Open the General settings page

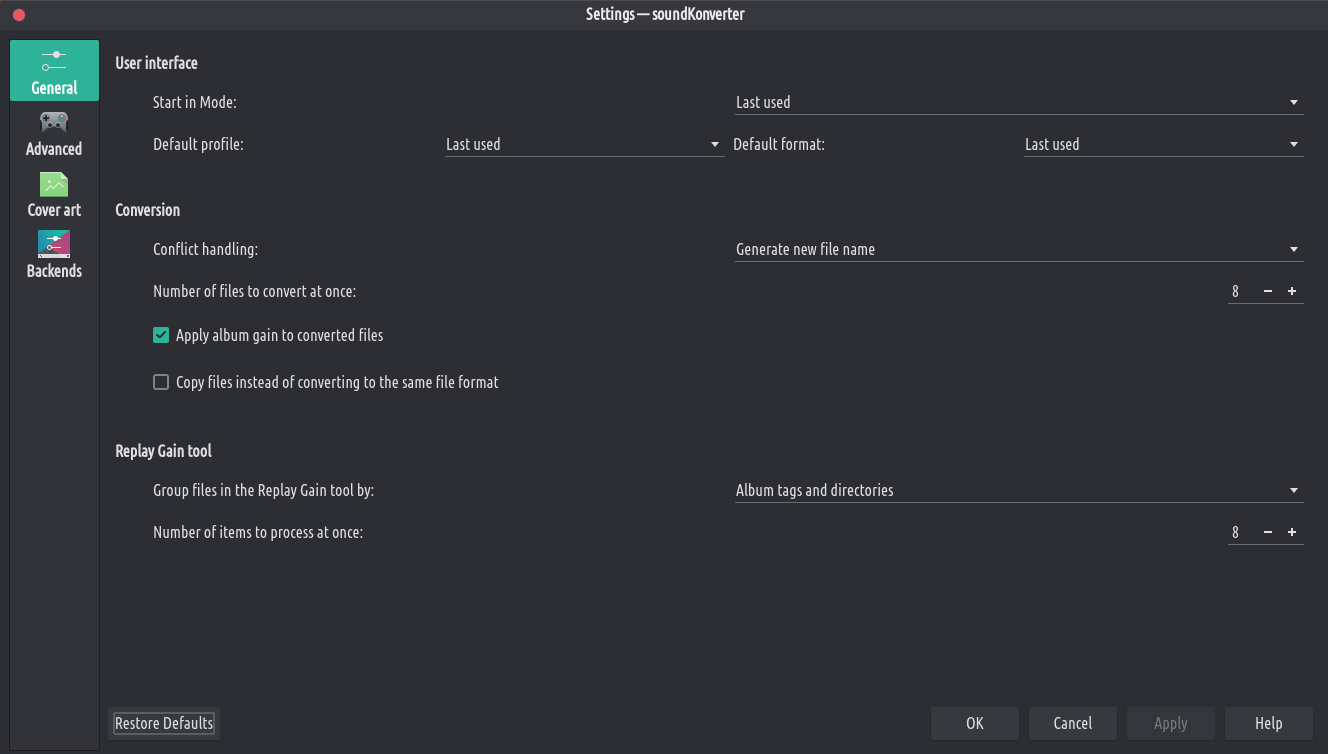[x=54, y=70]
